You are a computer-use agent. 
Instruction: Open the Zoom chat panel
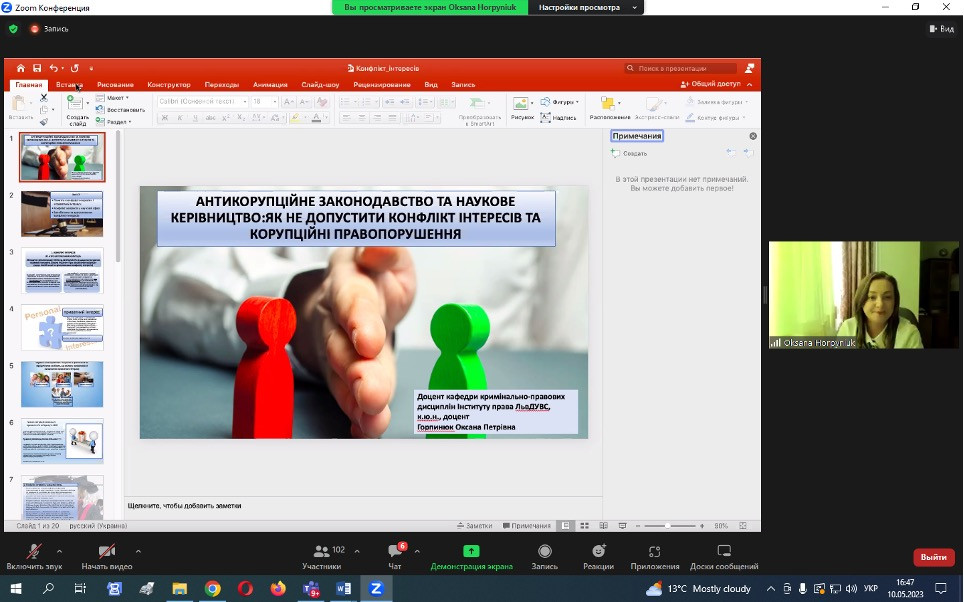click(395, 552)
